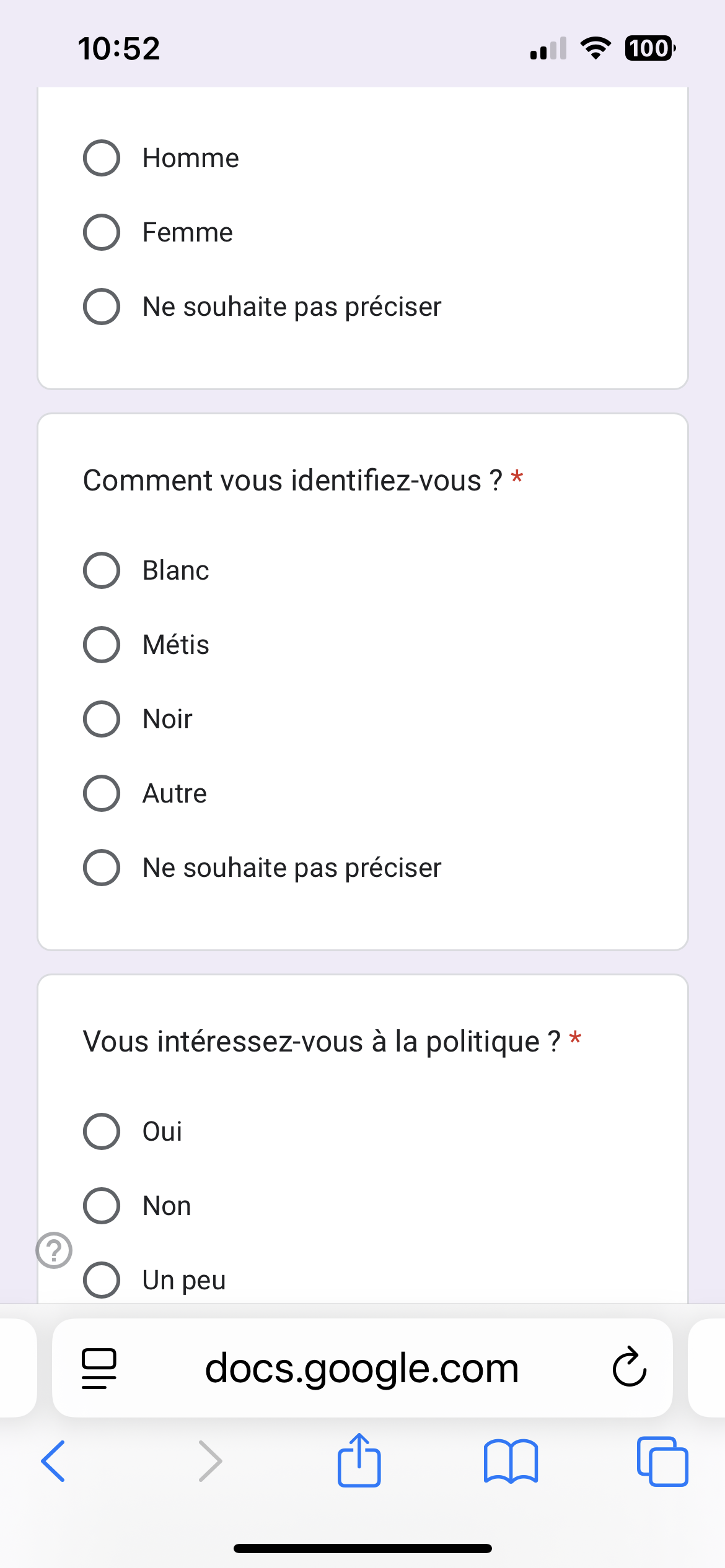The image size is (725, 1568).
Task: Select Non for politics interest
Action: [102, 1206]
